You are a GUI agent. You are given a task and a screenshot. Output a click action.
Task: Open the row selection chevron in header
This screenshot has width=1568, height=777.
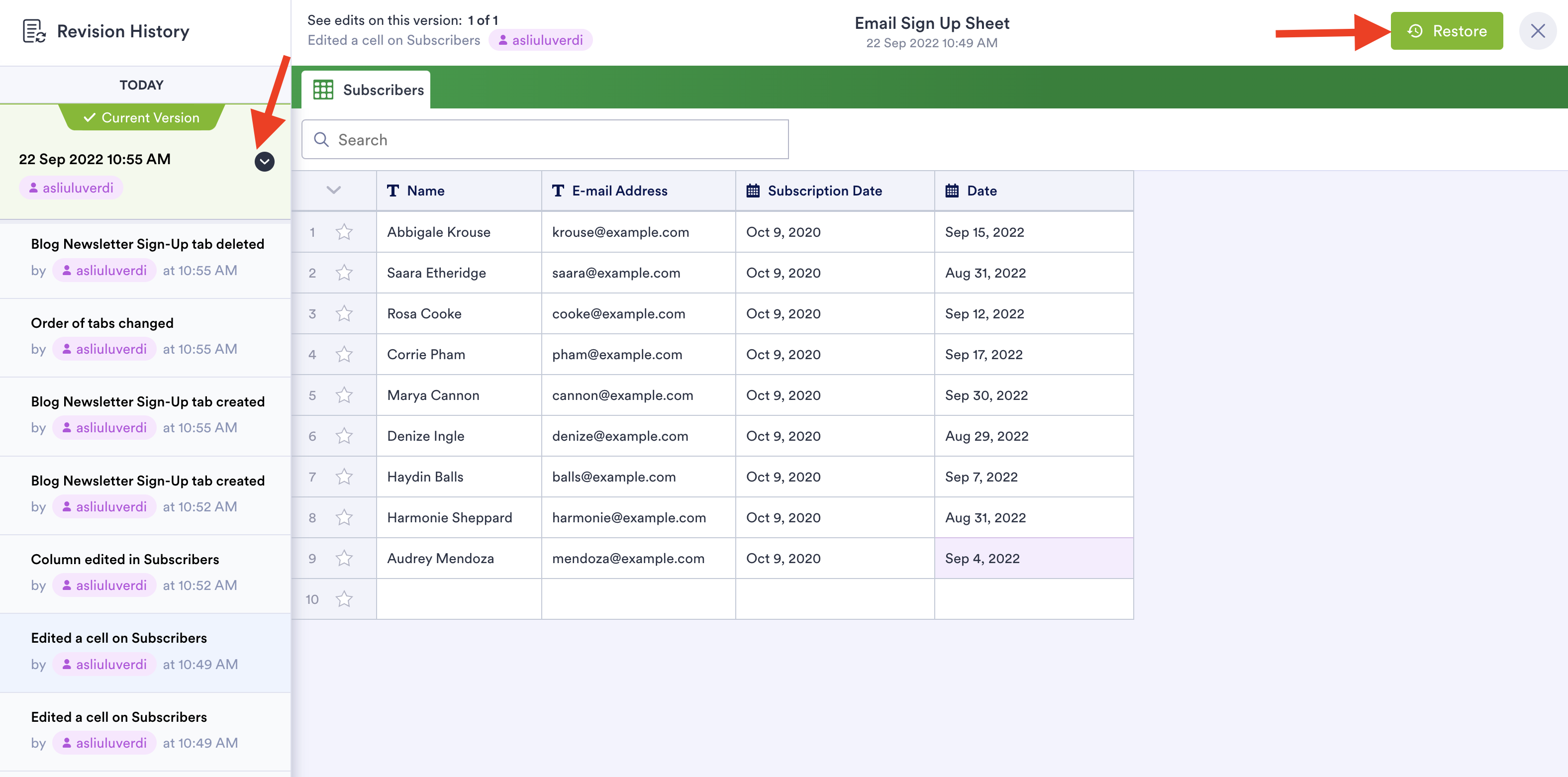point(333,191)
